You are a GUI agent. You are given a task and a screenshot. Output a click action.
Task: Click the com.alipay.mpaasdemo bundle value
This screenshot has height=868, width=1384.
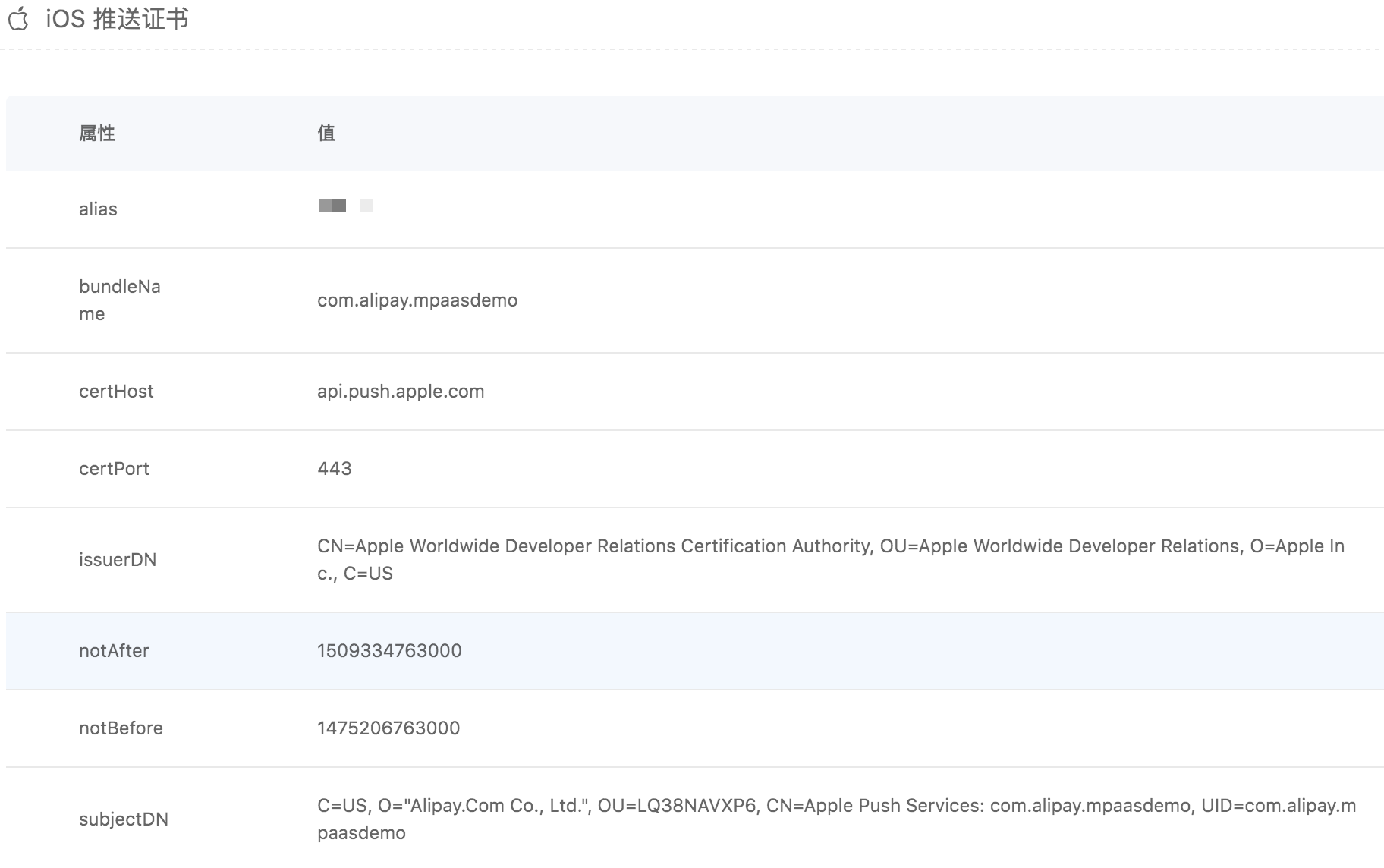(417, 300)
